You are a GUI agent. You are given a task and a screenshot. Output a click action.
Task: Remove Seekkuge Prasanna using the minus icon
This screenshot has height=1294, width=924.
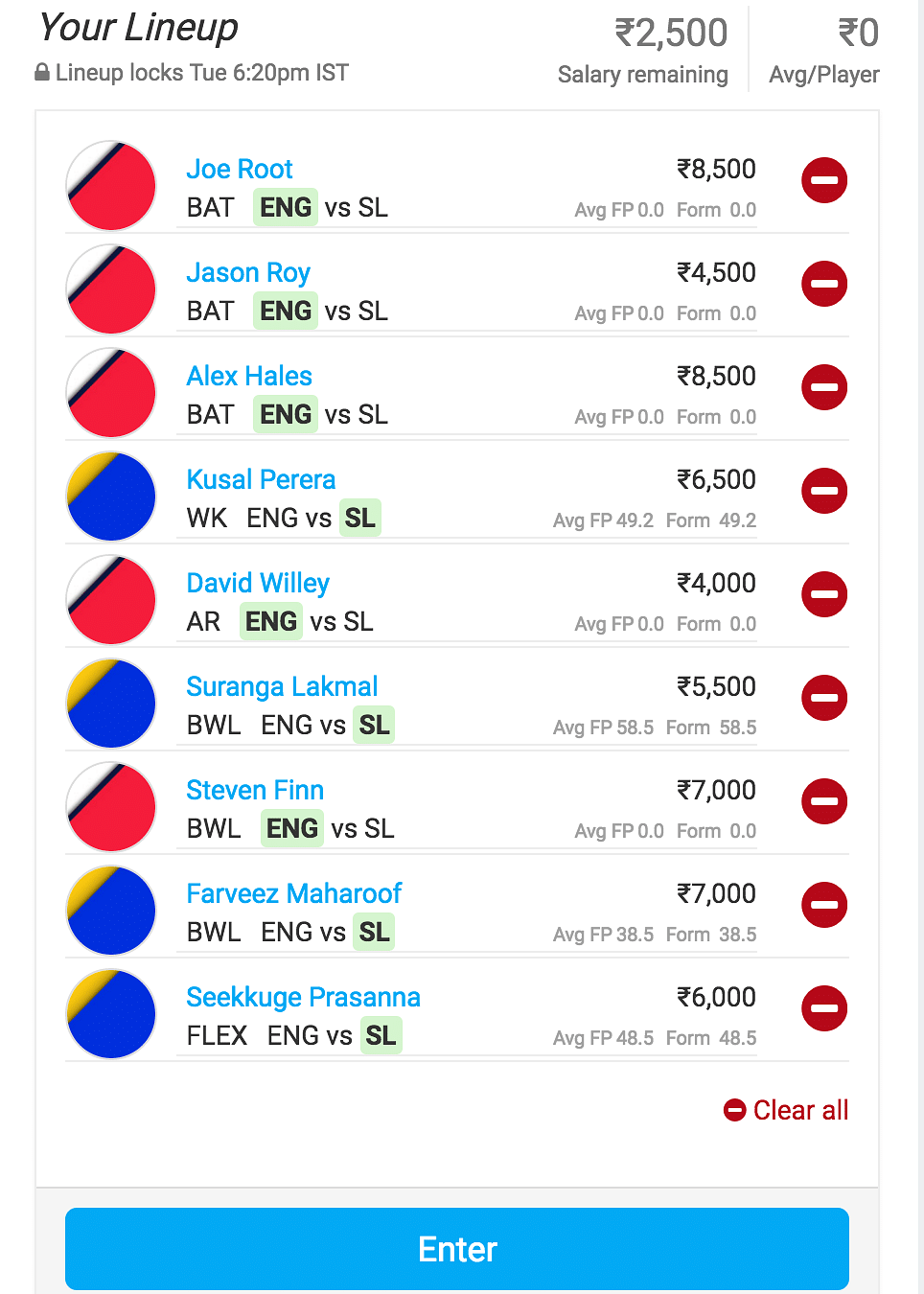click(824, 1008)
